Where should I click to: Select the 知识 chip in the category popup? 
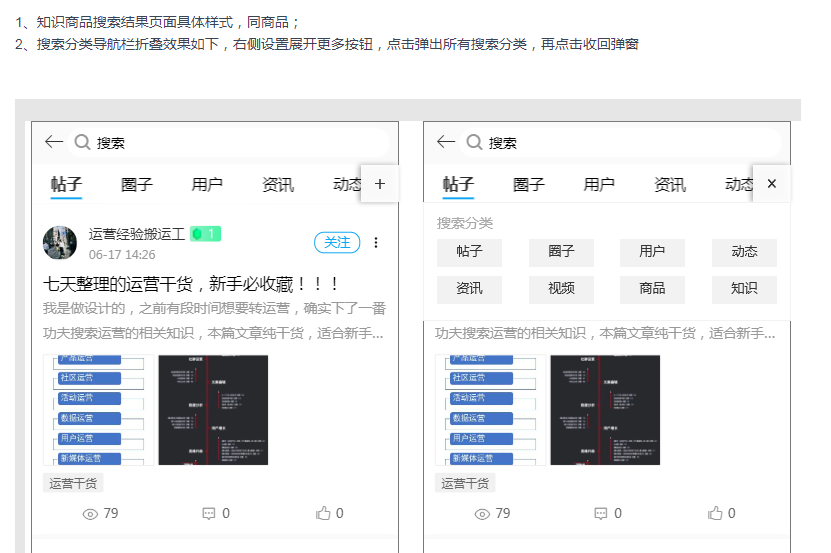pyautogui.click(x=744, y=289)
